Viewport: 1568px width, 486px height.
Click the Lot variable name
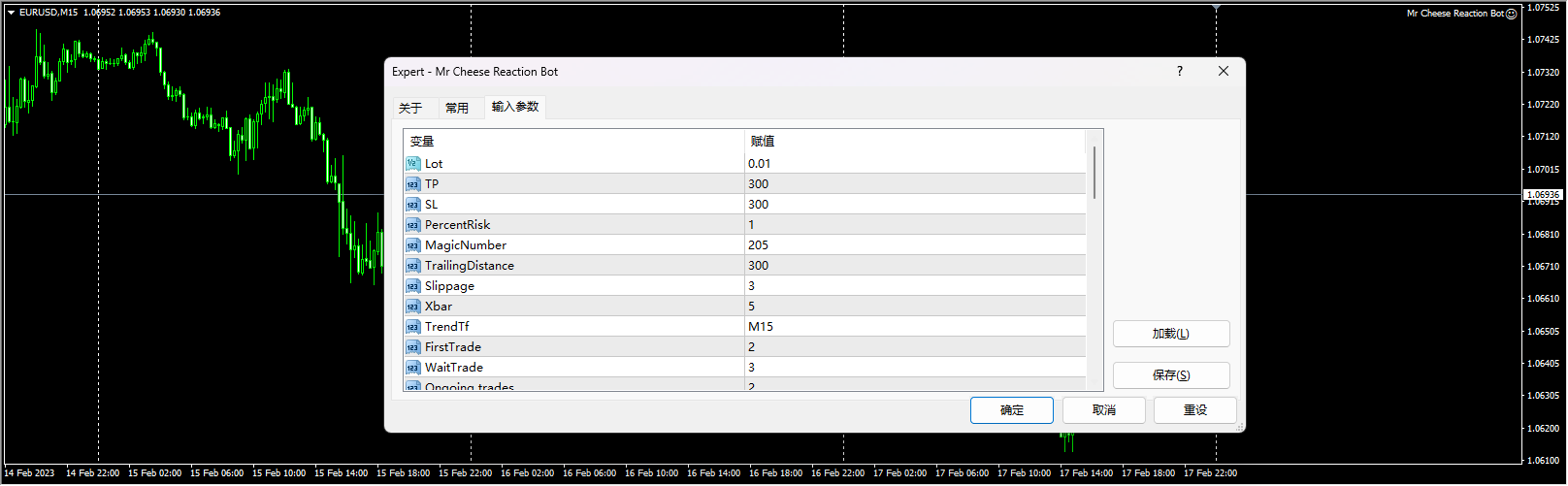434,164
